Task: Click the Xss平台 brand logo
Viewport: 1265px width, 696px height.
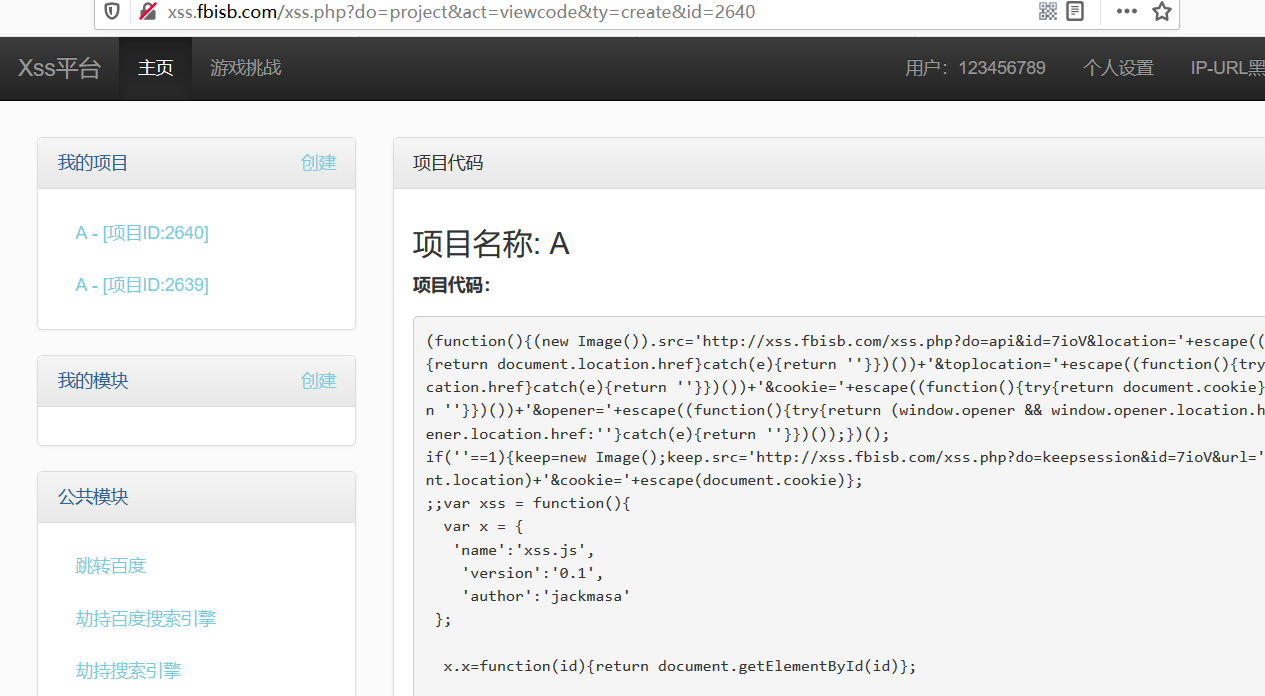Action: coord(60,68)
